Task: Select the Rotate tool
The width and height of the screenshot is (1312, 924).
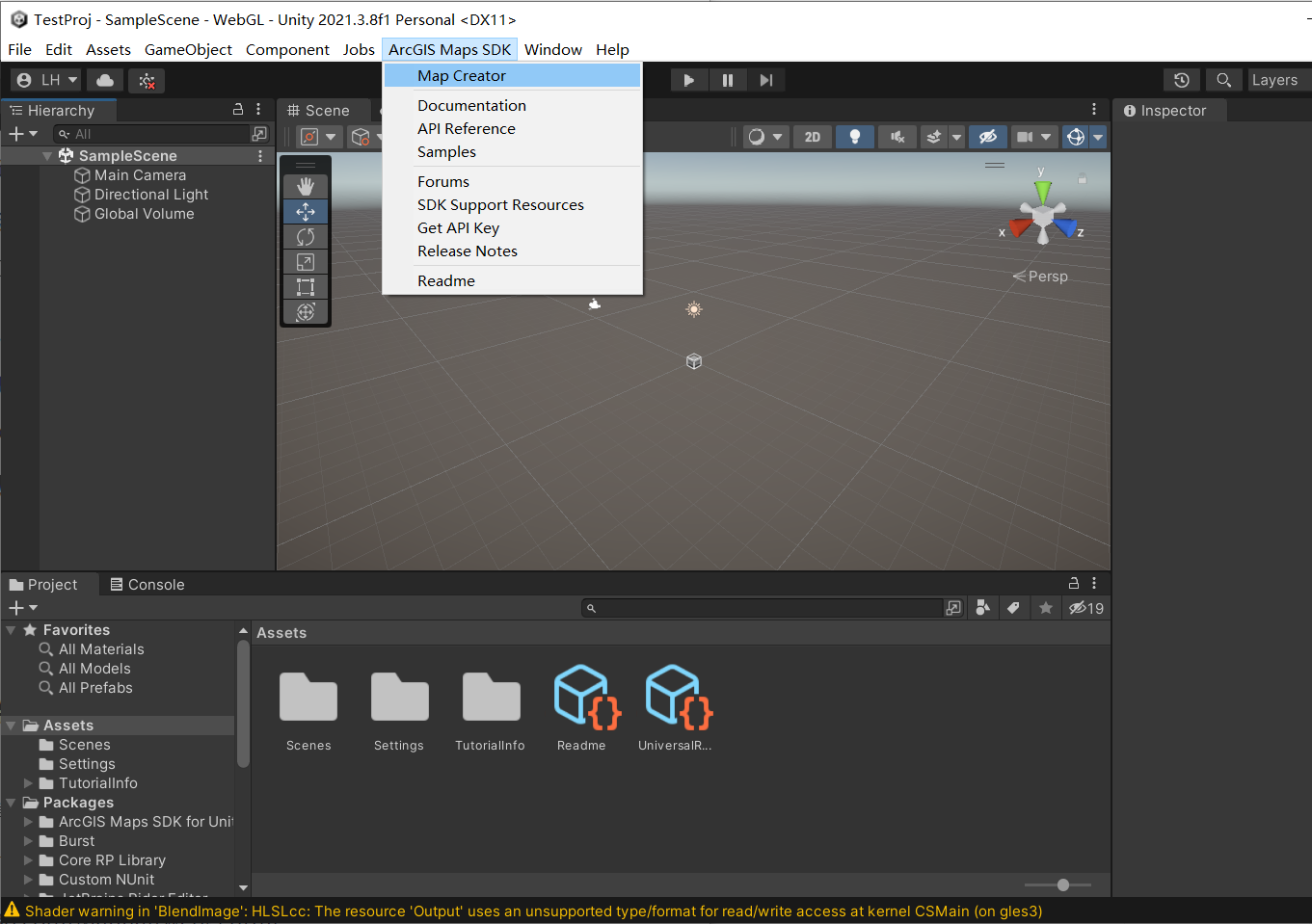Action: point(306,236)
